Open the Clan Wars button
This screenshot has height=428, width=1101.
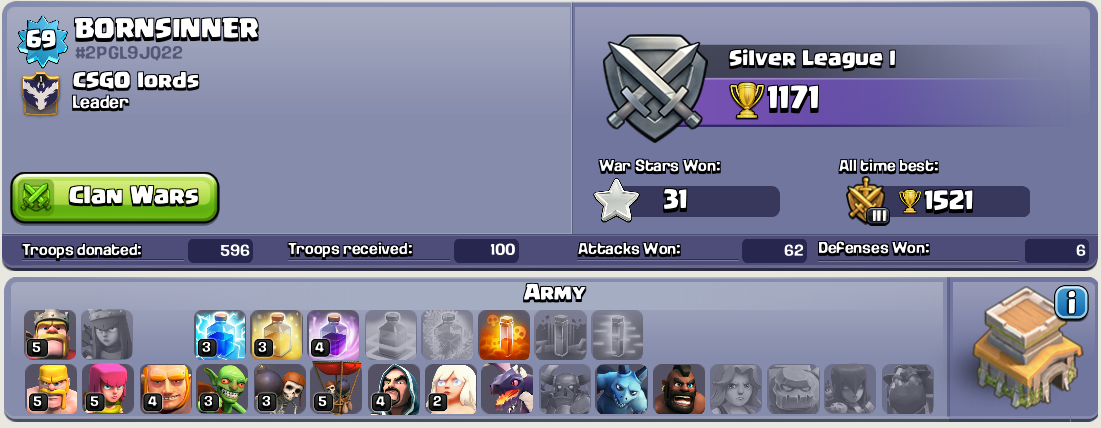114,197
